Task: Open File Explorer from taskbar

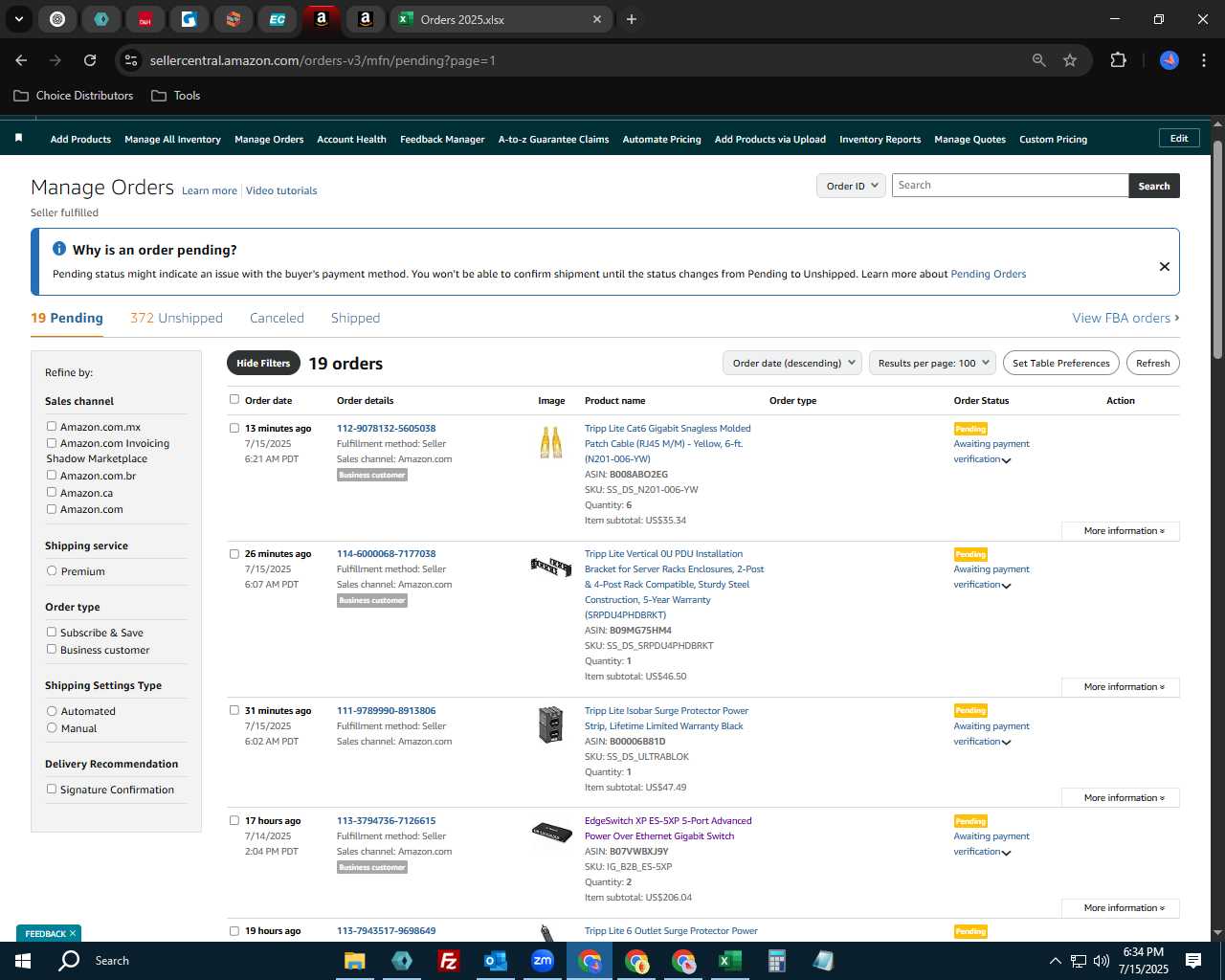Action: pos(355,961)
